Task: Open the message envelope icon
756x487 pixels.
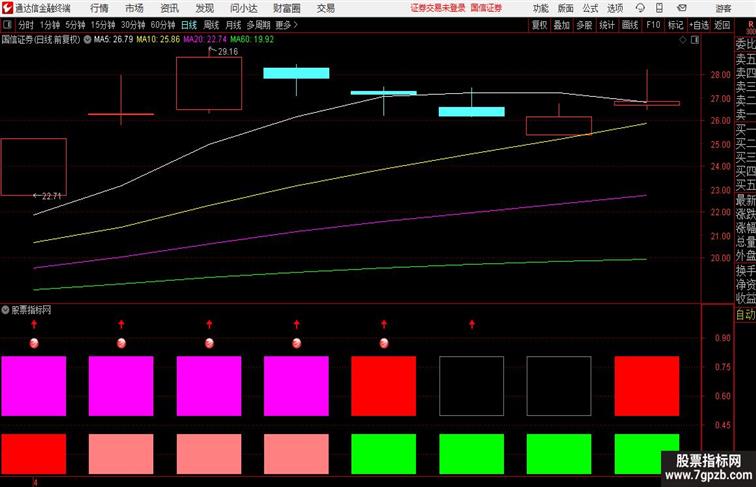Action: coord(682,8)
